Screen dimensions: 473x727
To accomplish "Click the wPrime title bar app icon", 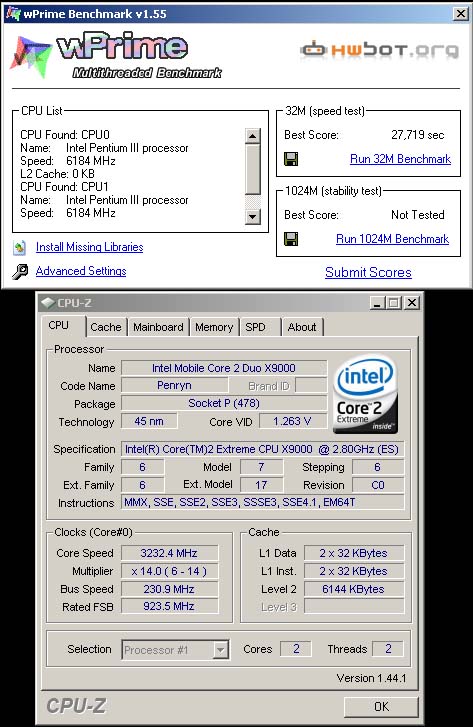I will pyautogui.click(x=13, y=13).
